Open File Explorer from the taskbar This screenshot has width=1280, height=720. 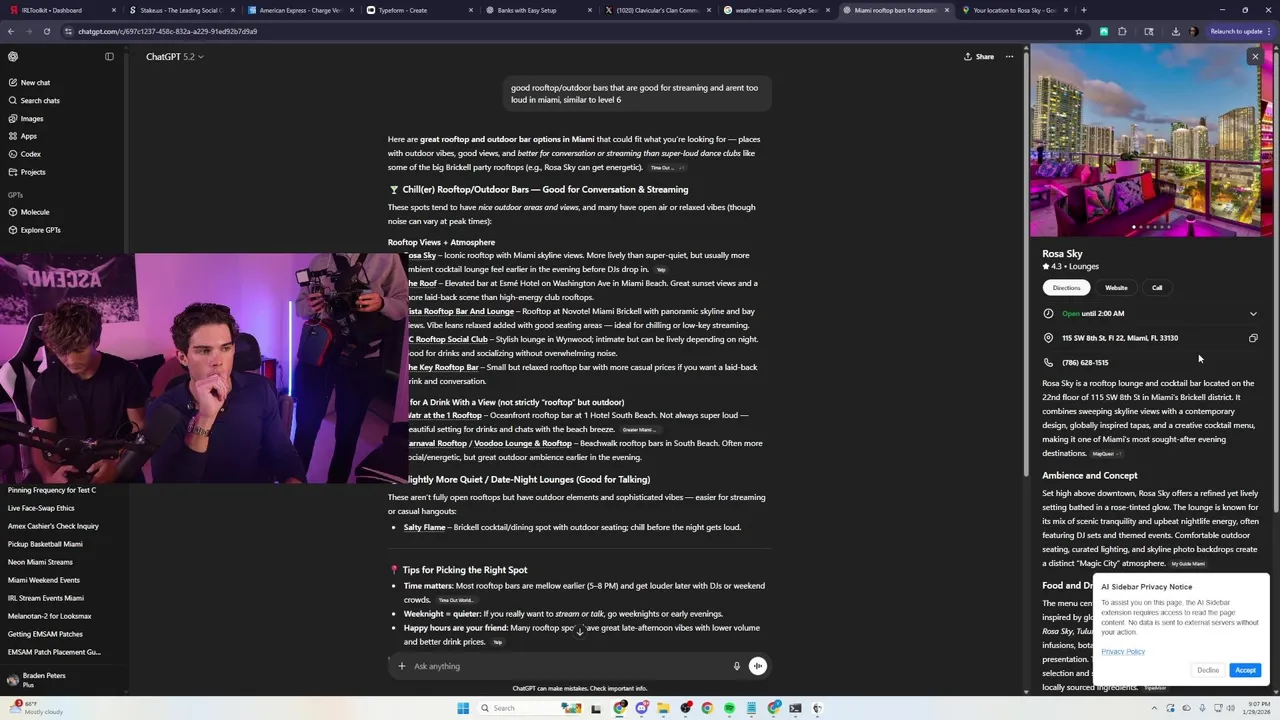click(663, 708)
